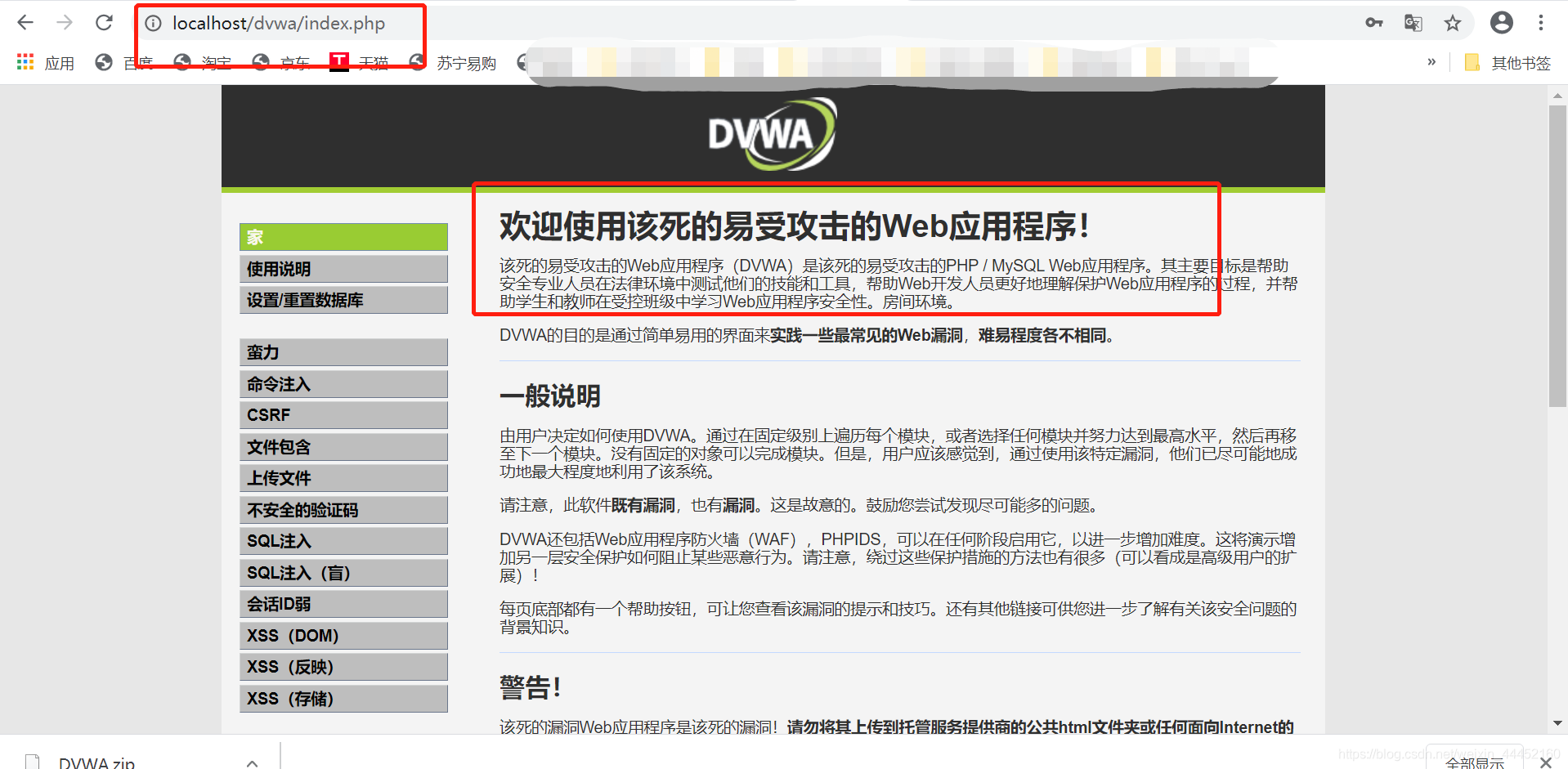Open the CSRF menu item

[343, 415]
